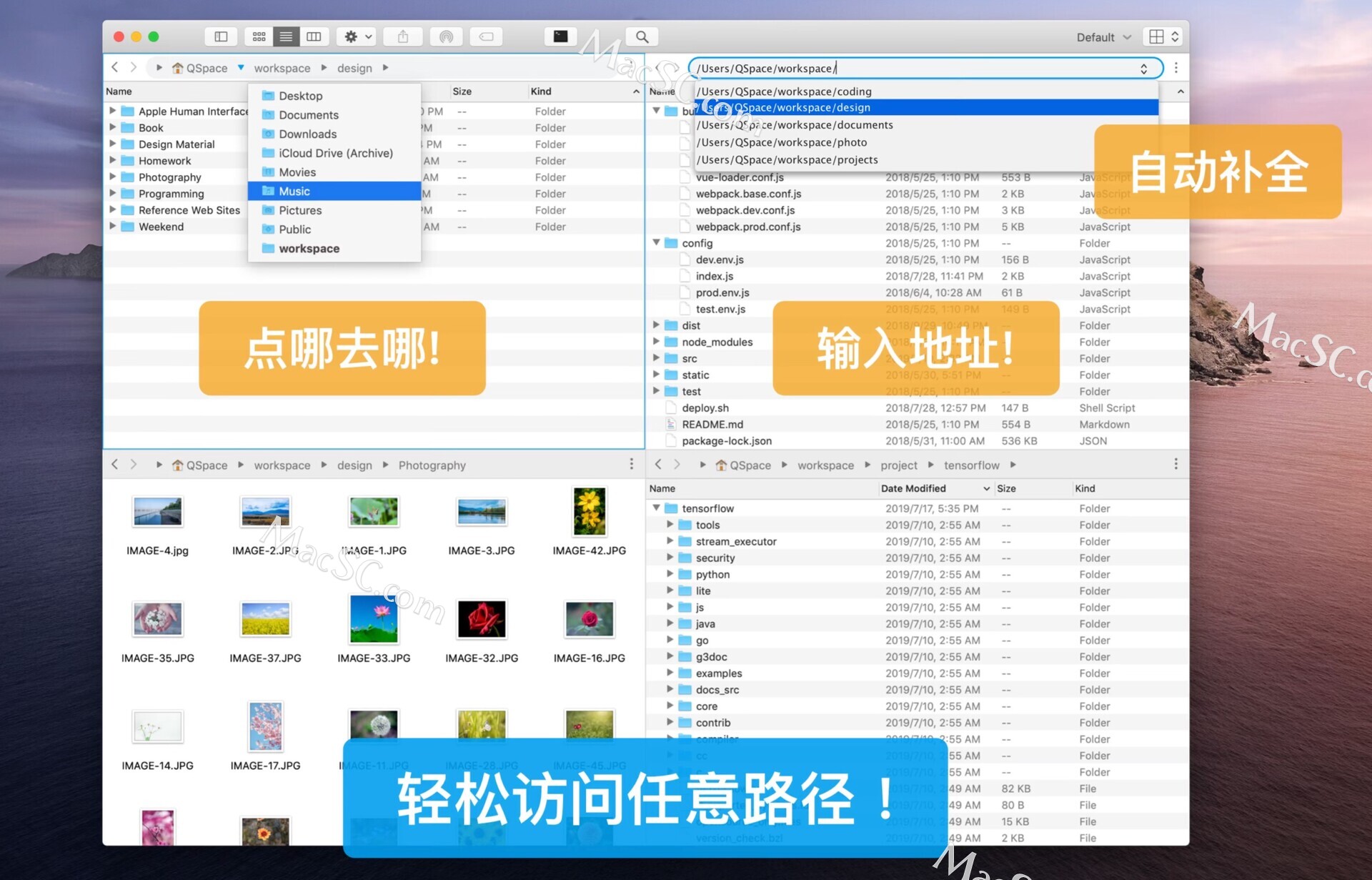Image resolution: width=1372 pixels, height=880 pixels.
Task: Switch to icon grid view
Action: click(x=259, y=36)
